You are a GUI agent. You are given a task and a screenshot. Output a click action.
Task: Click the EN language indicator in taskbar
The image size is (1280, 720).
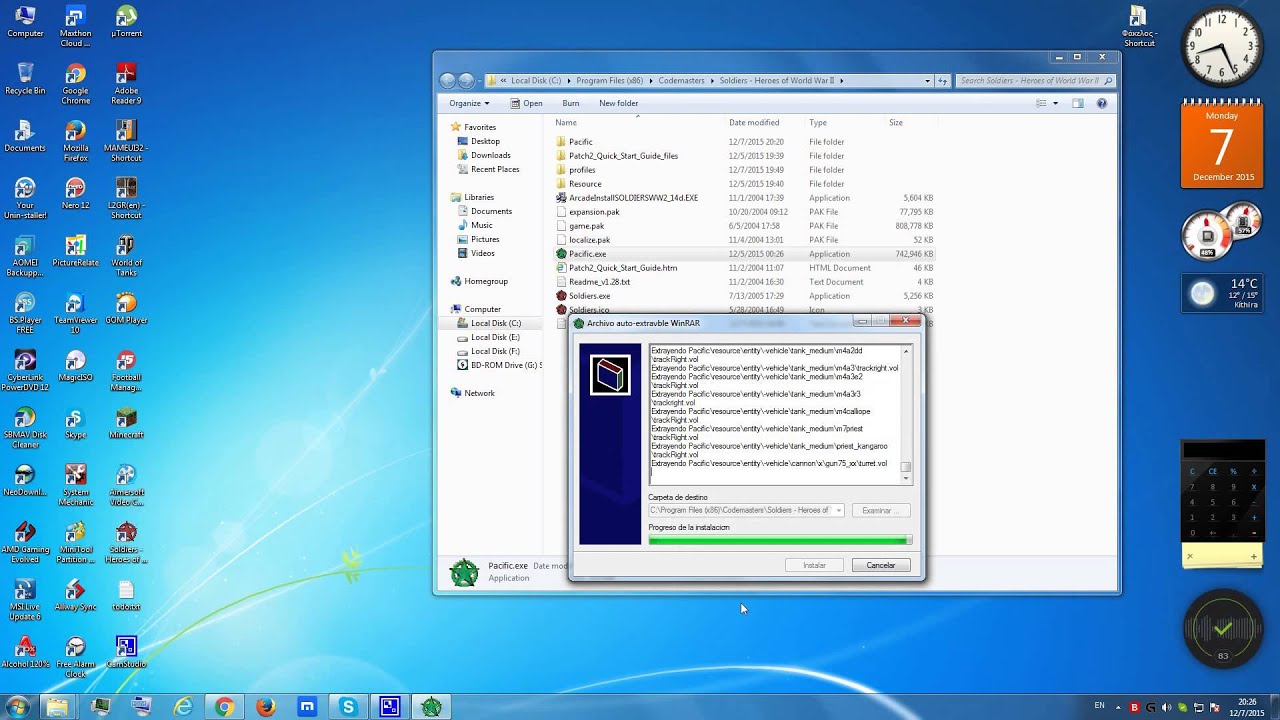[x=1101, y=707]
